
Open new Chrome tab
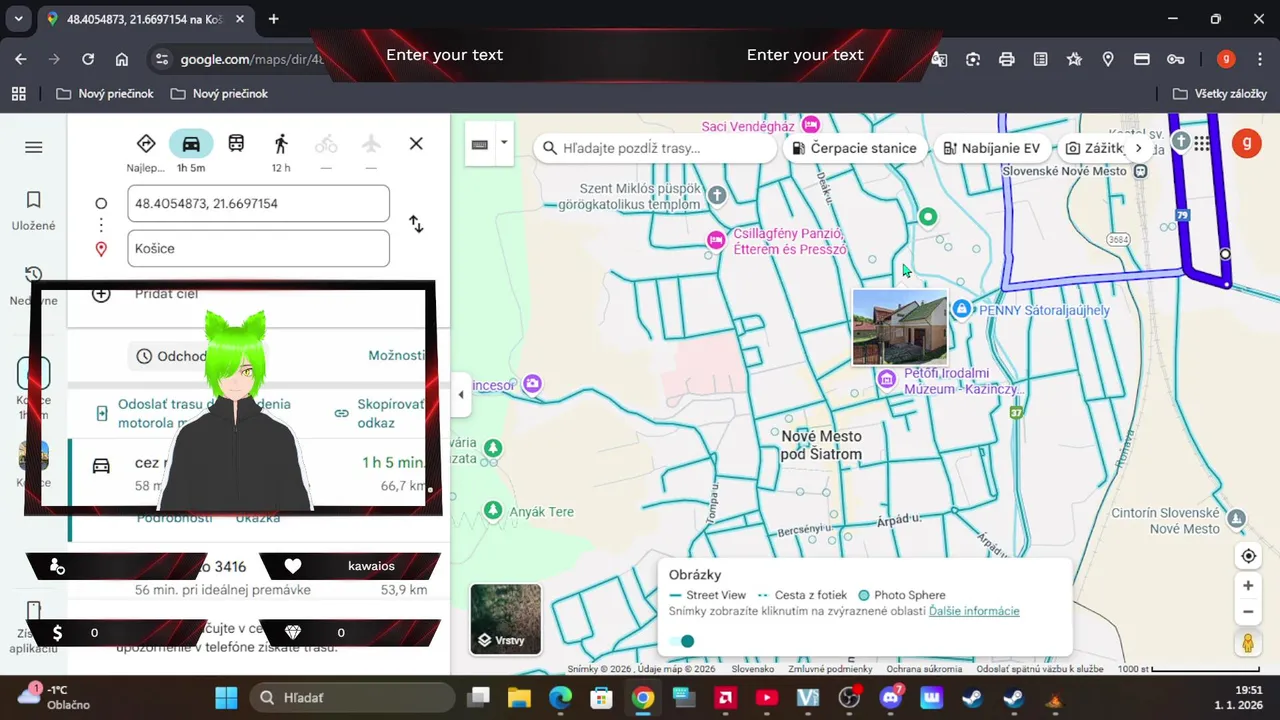pos(274,19)
